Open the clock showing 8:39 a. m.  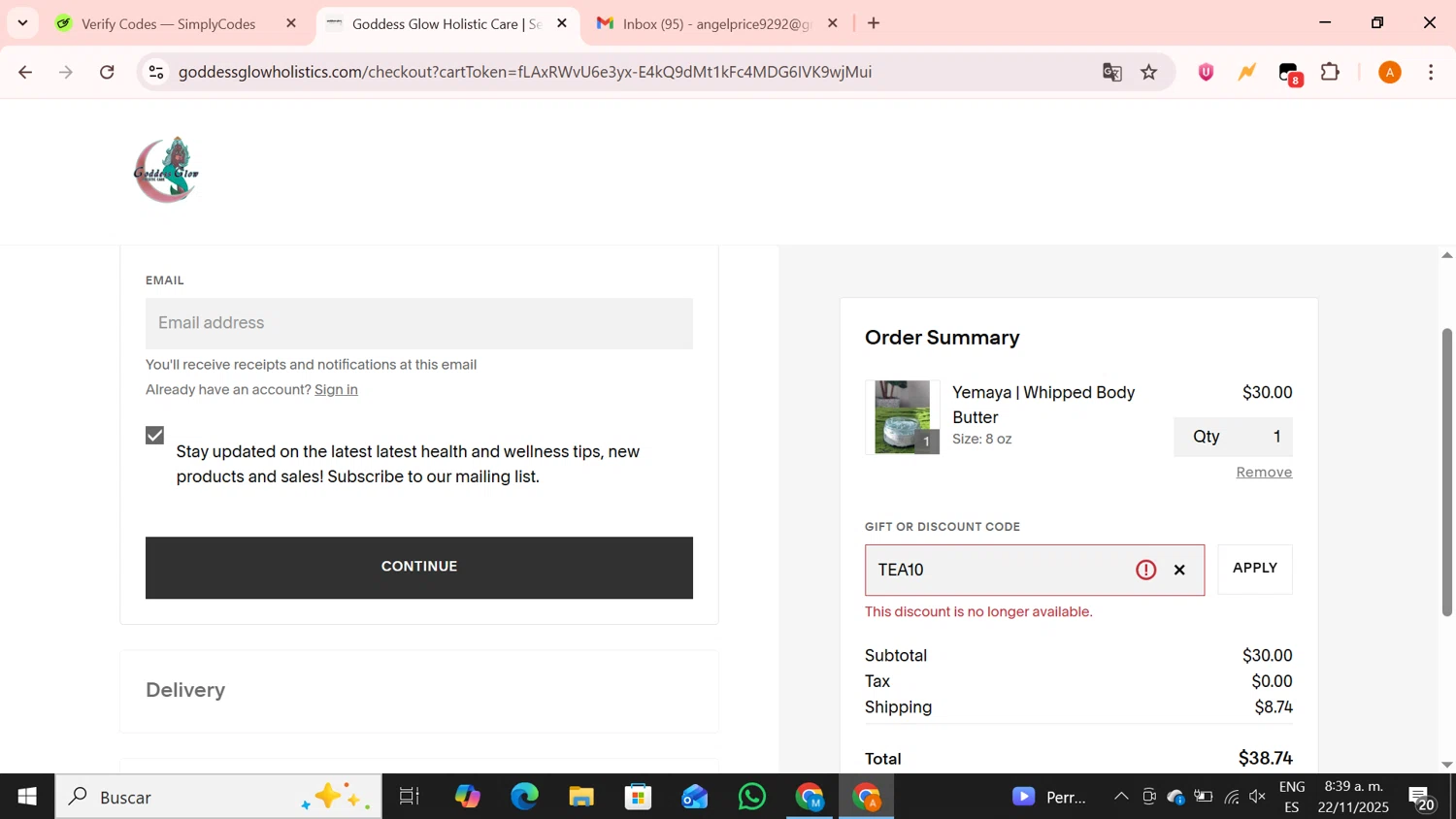(x=1353, y=797)
